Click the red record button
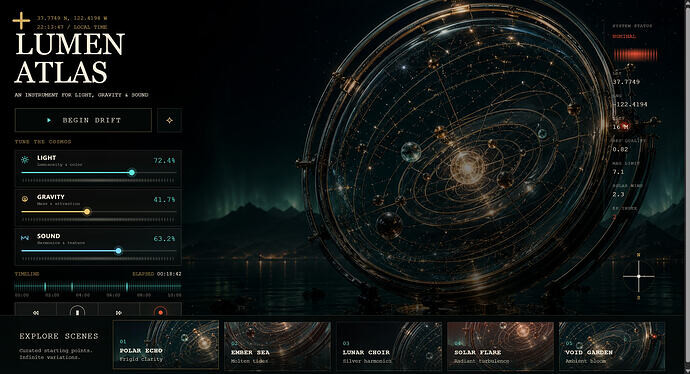 pyautogui.click(x=161, y=310)
